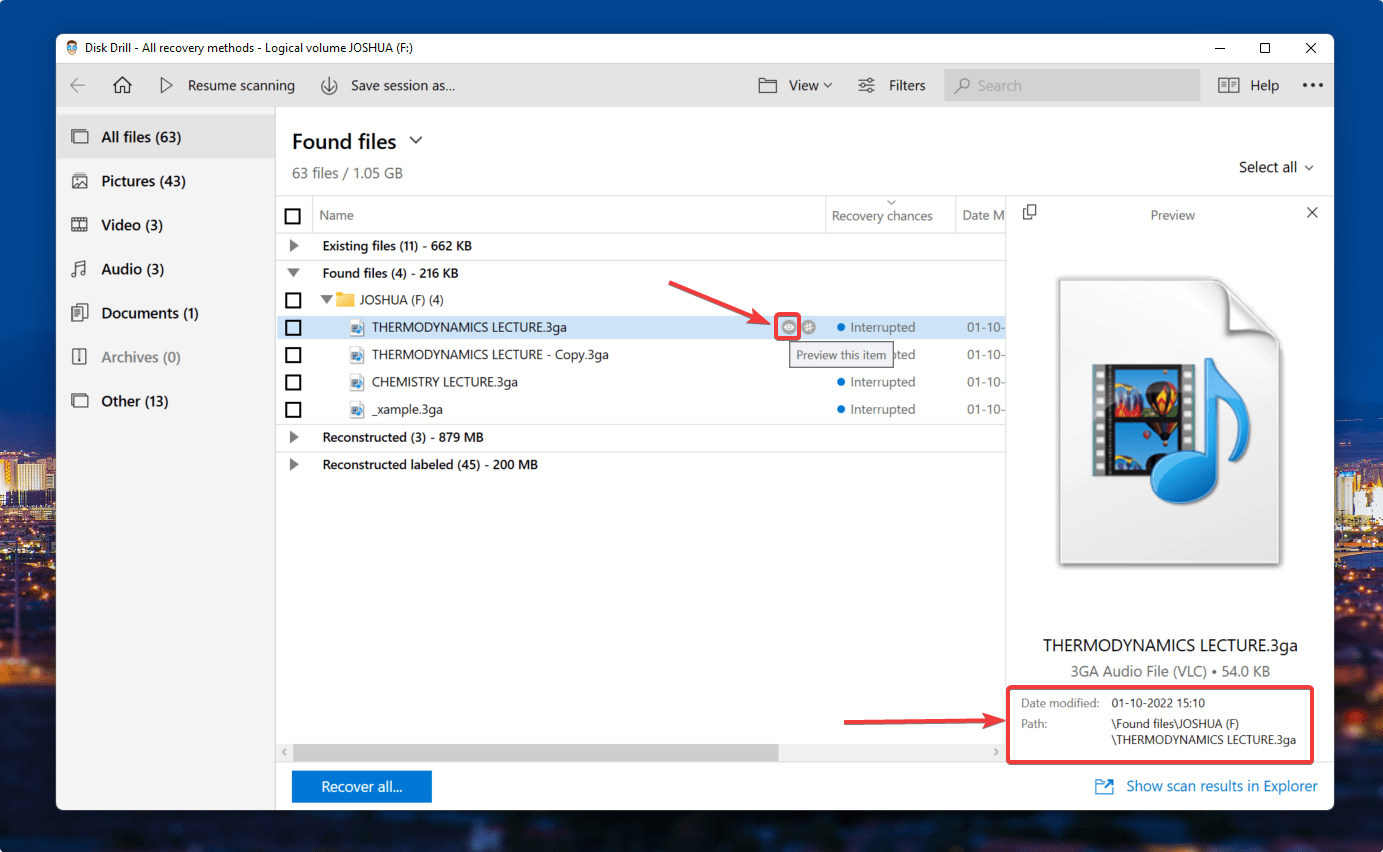
Task: Tick the checkbox beside _xample.3ga
Action: 293,410
